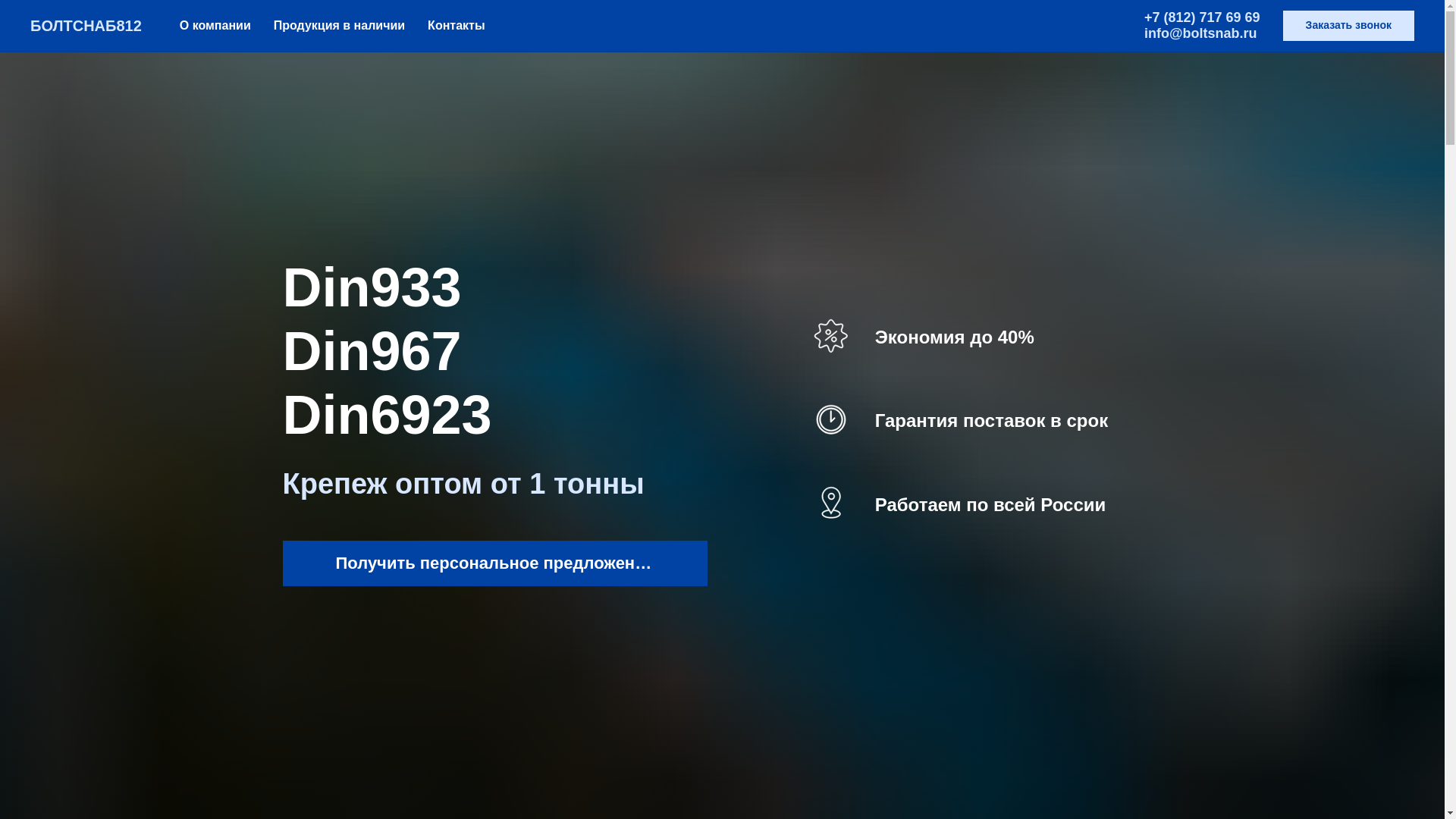Click the Экономия до 40% text
This screenshot has width=1456, height=819.
(955, 337)
